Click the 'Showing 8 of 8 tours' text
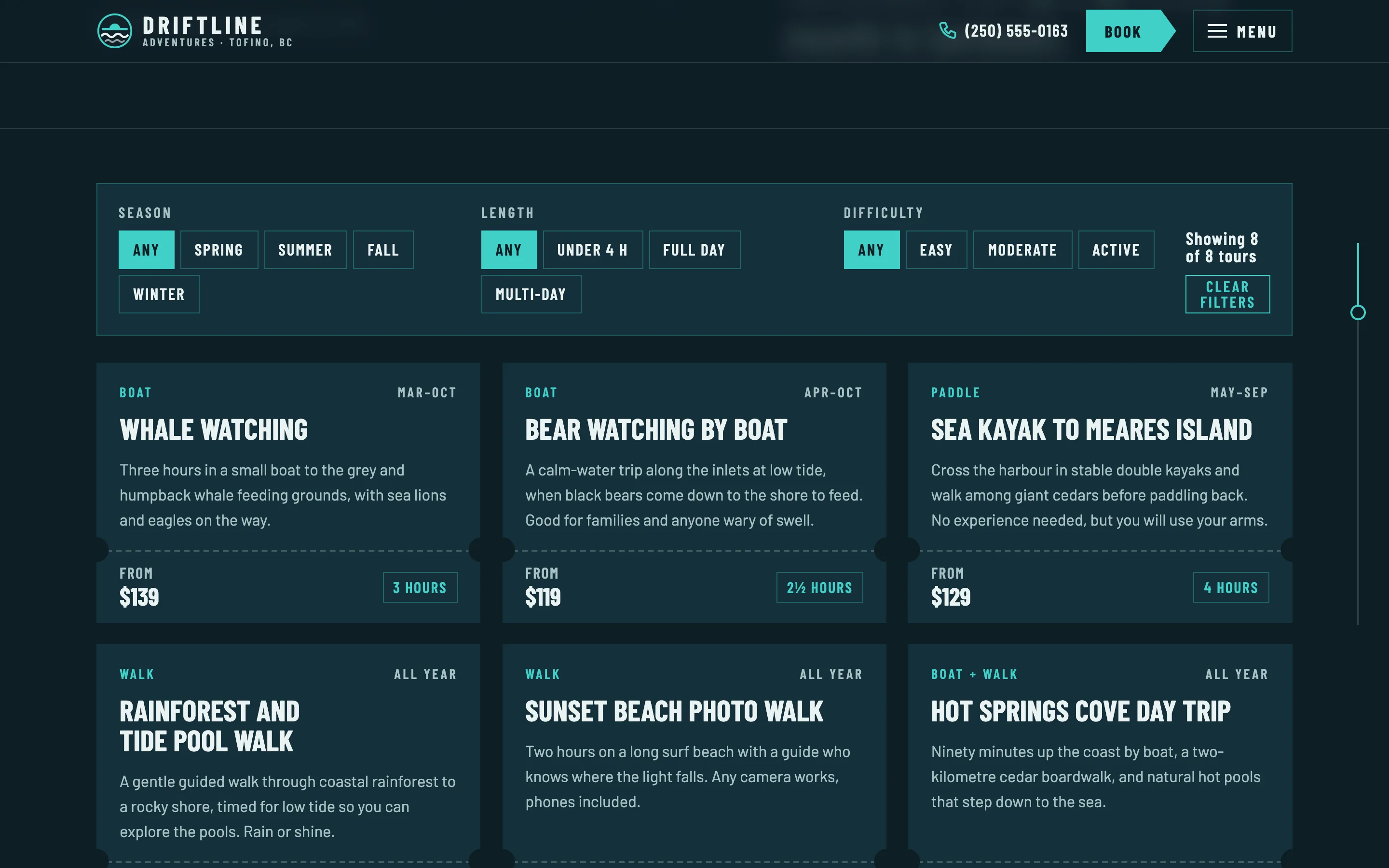This screenshot has width=1389, height=868. pyautogui.click(x=1221, y=247)
